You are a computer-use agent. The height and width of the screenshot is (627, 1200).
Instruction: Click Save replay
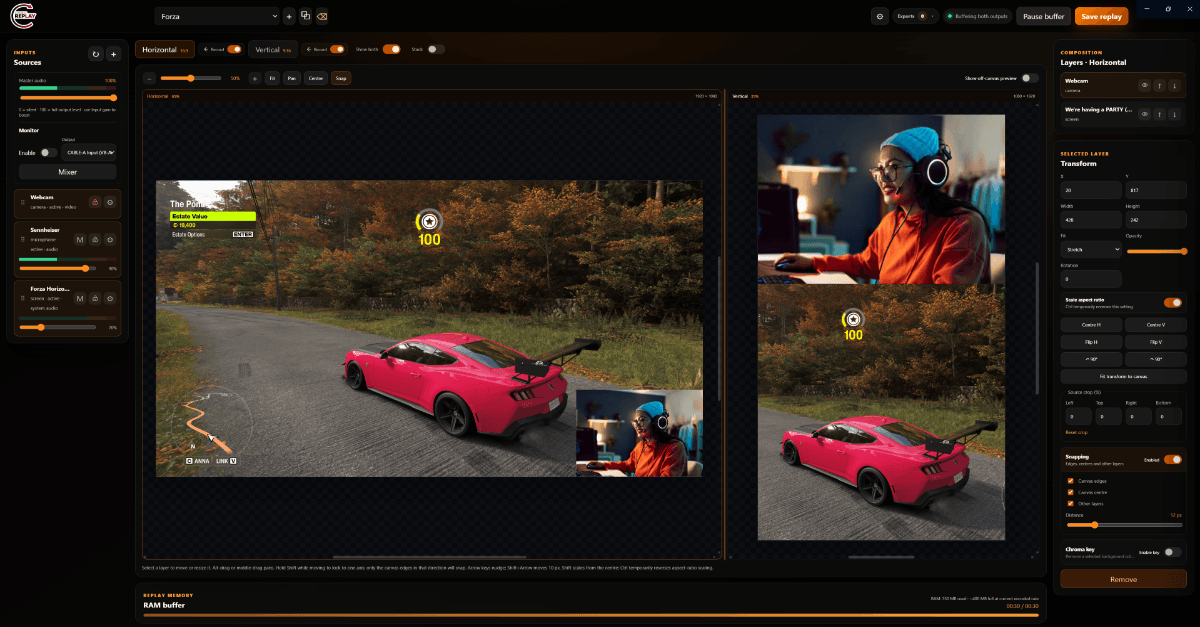(1101, 16)
